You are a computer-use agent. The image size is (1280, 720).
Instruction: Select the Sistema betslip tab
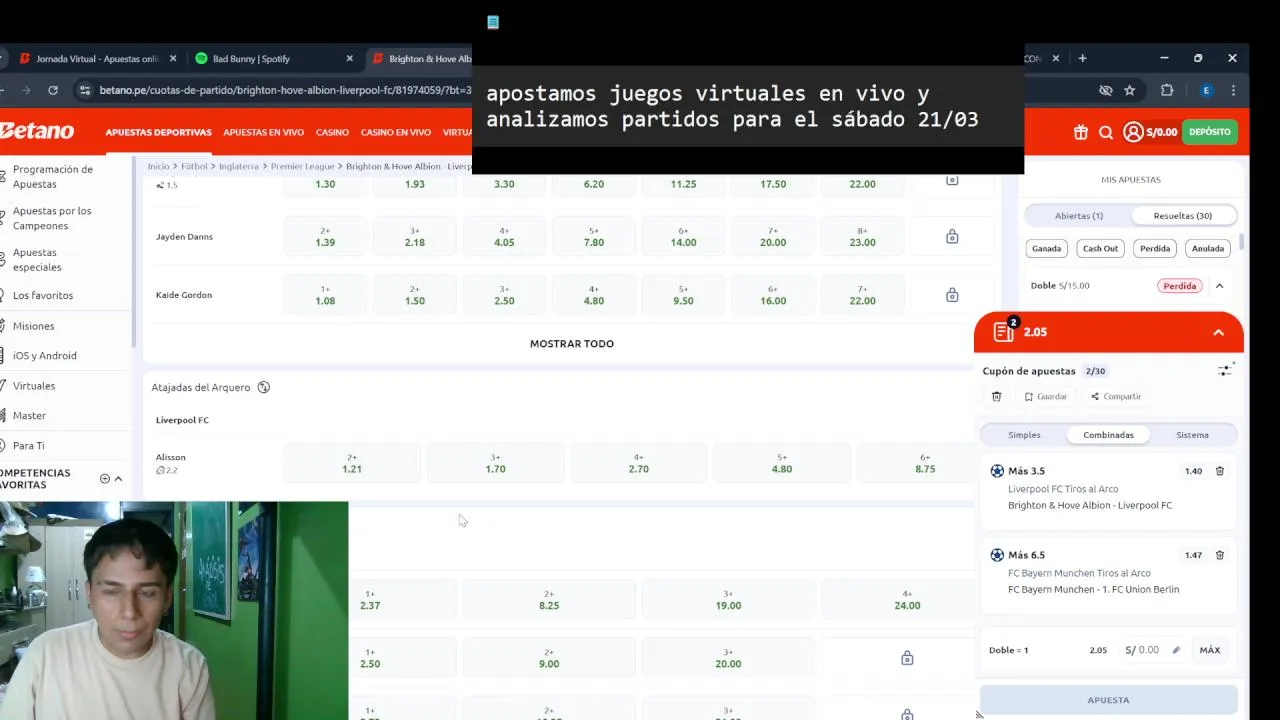pyautogui.click(x=1192, y=435)
